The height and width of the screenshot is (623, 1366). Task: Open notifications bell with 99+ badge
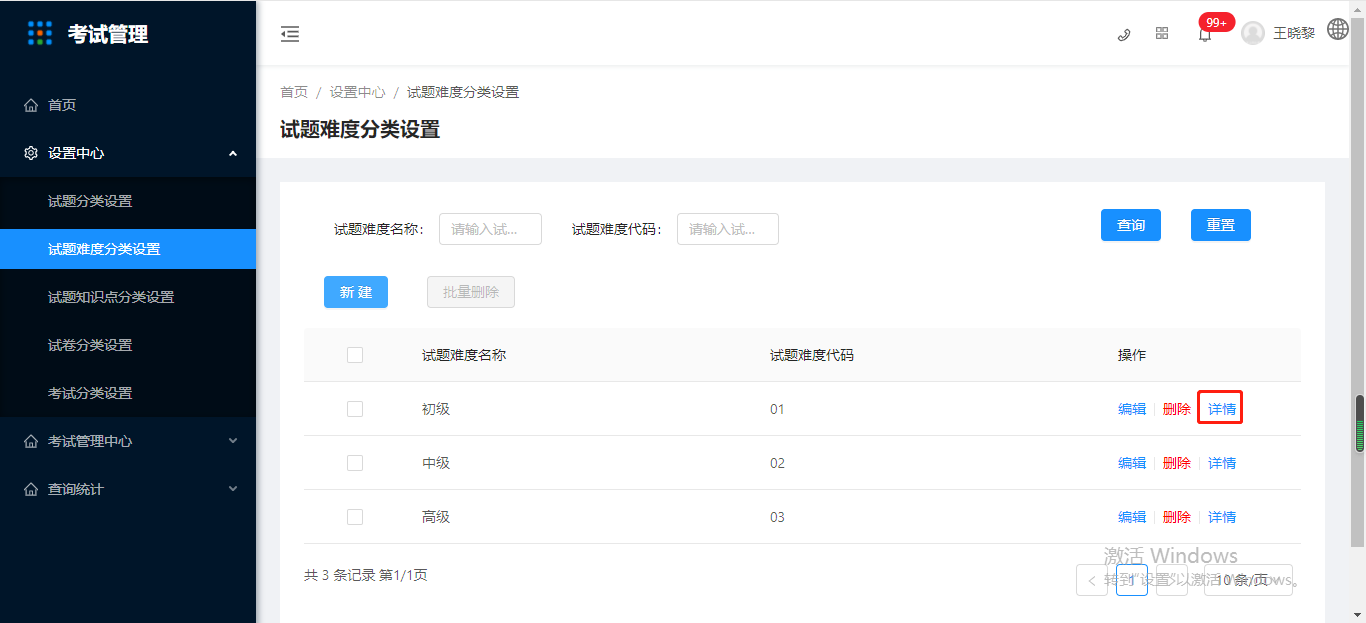pos(1205,34)
